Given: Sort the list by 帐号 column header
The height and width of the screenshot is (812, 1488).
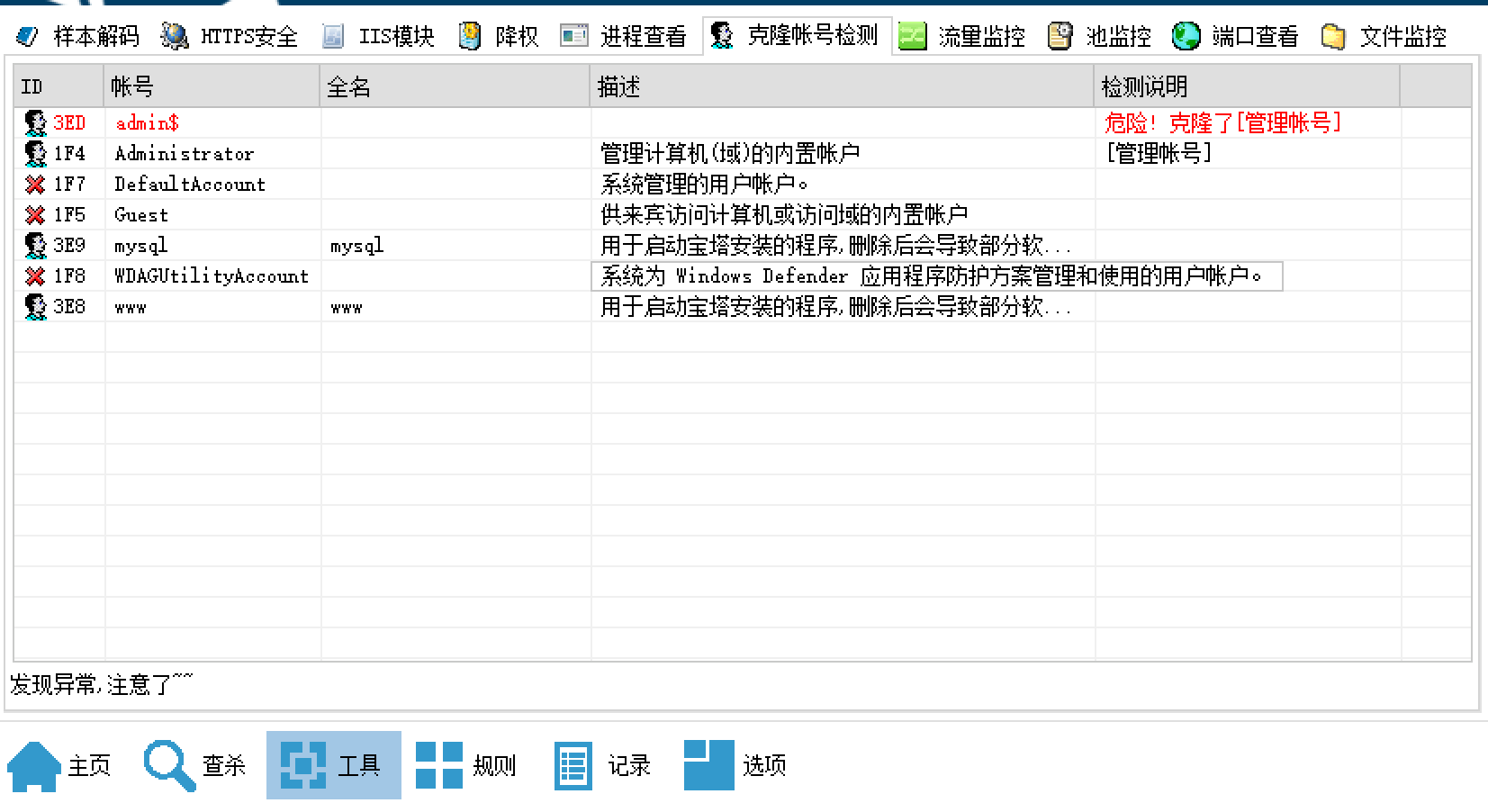Looking at the screenshot, I should (212, 86).
